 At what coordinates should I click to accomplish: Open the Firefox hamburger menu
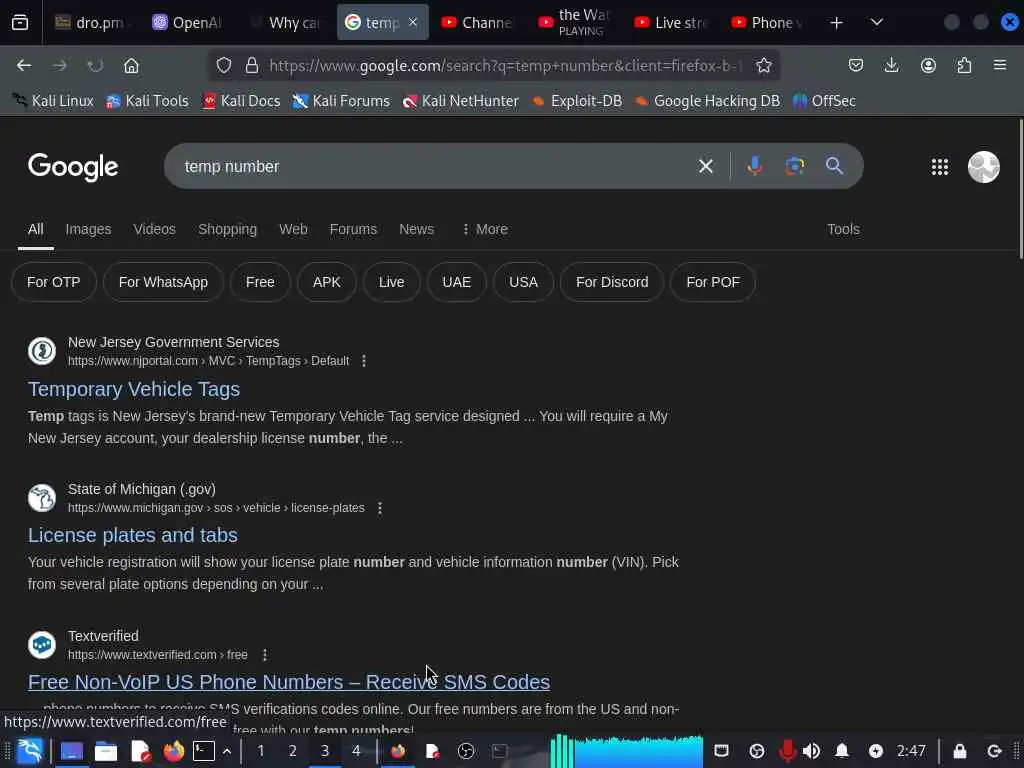click(1000, 65)
